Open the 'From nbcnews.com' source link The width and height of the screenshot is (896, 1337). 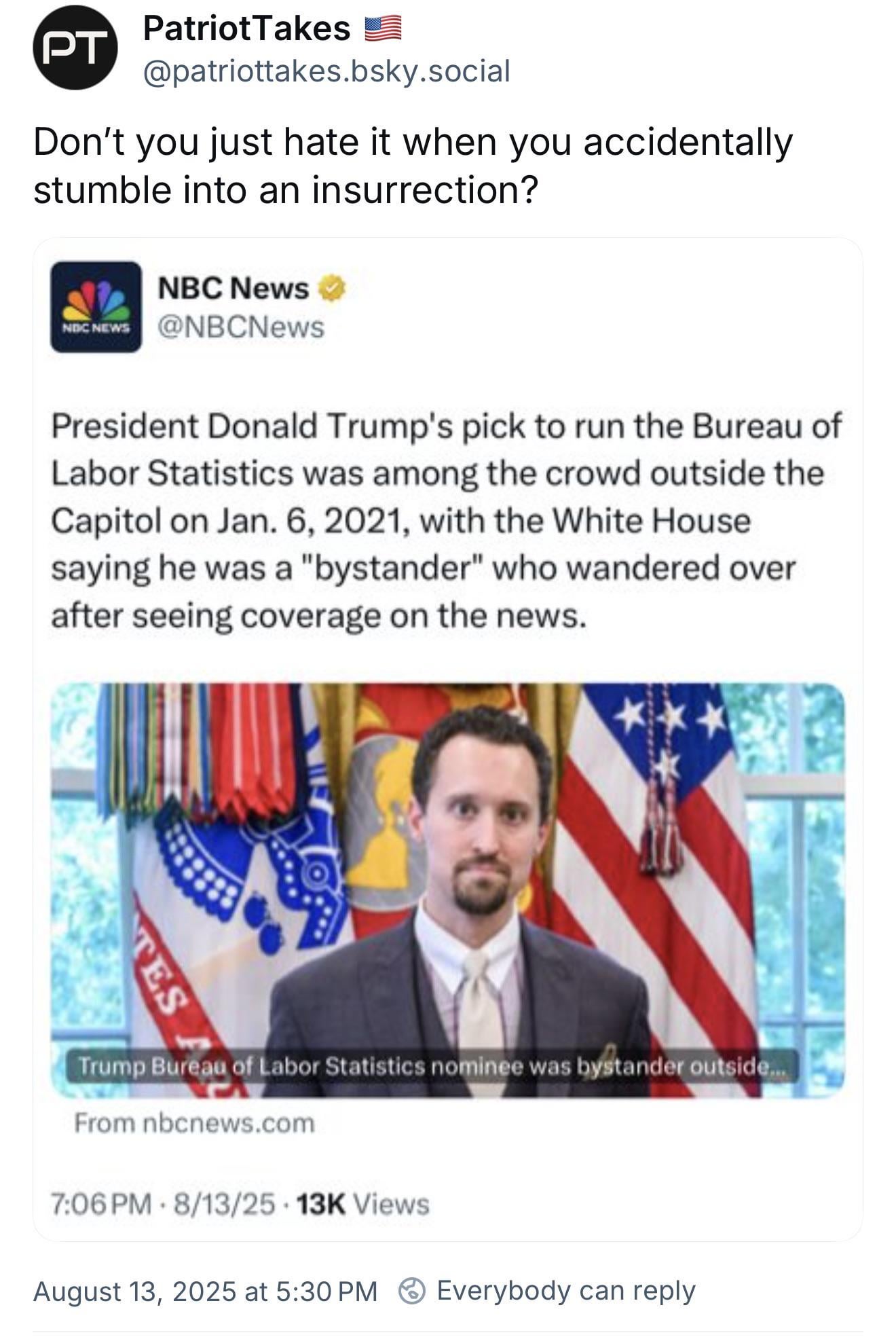(x=194, y=1122)
